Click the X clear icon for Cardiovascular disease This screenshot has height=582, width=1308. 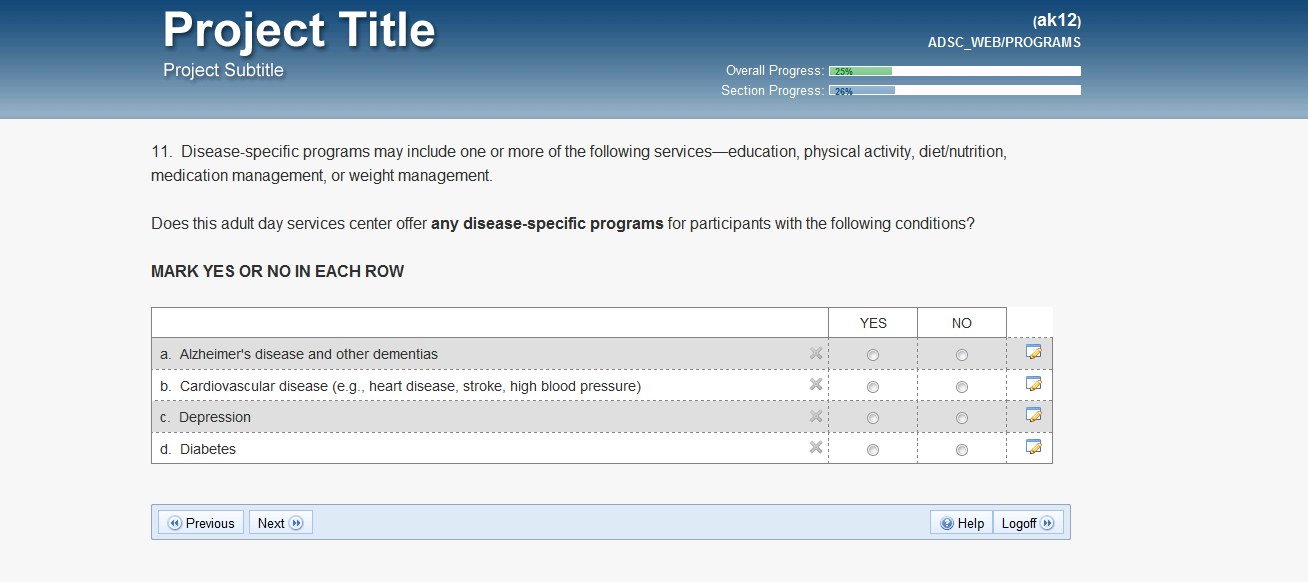coord(816,385)
